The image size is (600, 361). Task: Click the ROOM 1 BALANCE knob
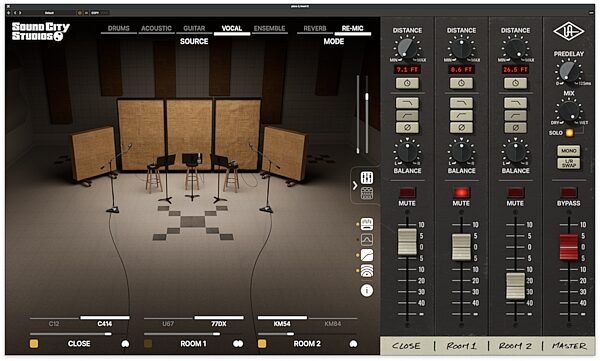461,152
